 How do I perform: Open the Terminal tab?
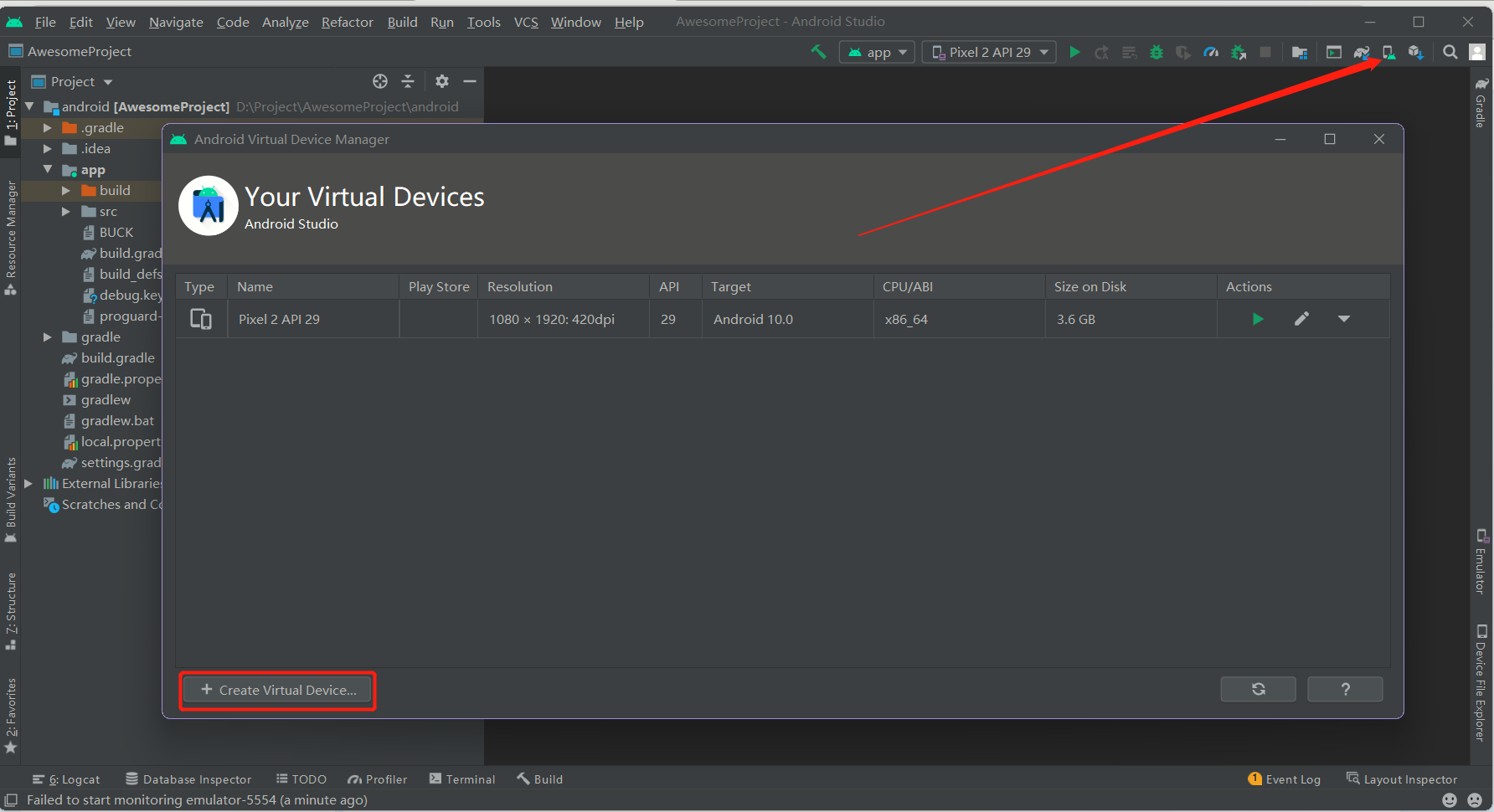[462, 779]
